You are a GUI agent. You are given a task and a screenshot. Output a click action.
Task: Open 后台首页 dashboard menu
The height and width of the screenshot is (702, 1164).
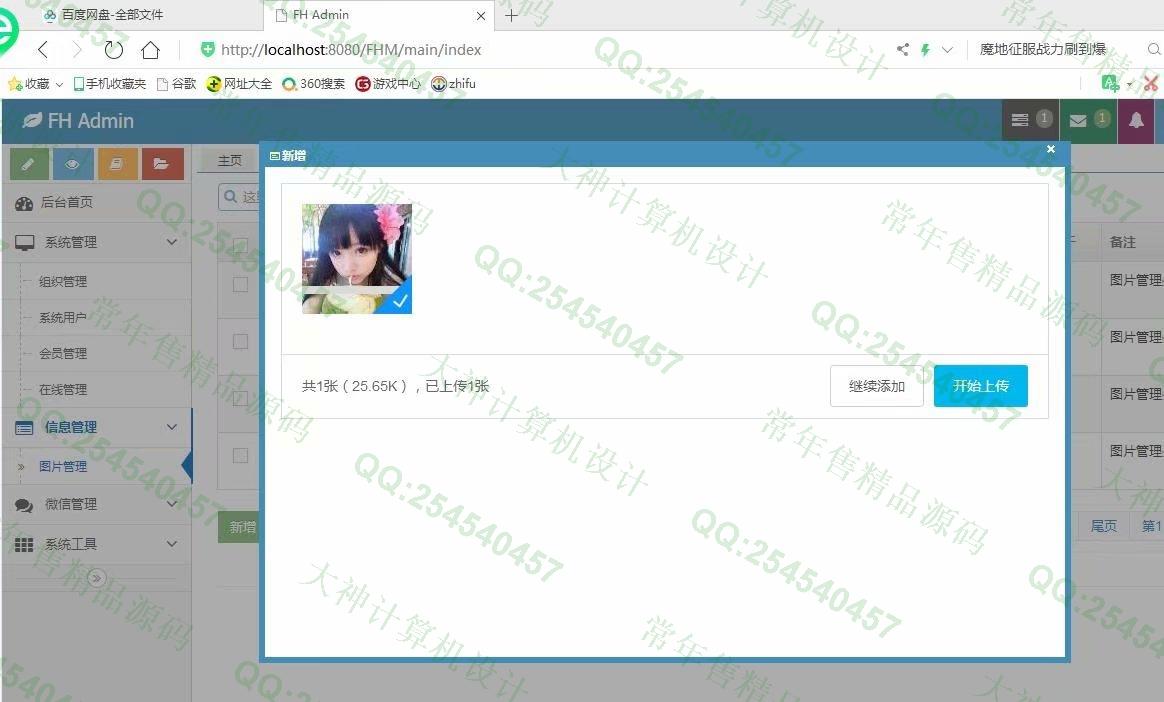tap(96, 203)
